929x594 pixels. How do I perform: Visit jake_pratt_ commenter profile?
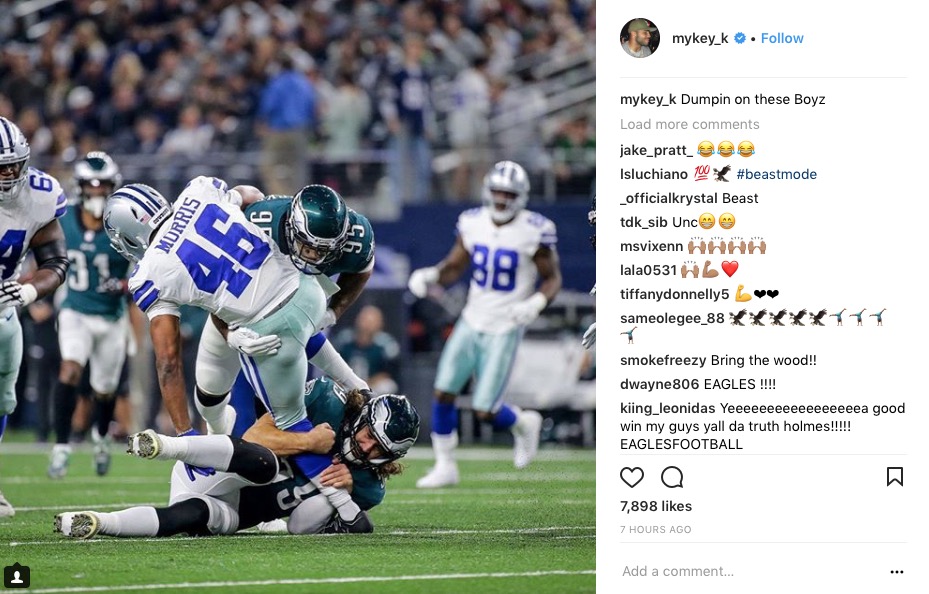pos(656,149)
